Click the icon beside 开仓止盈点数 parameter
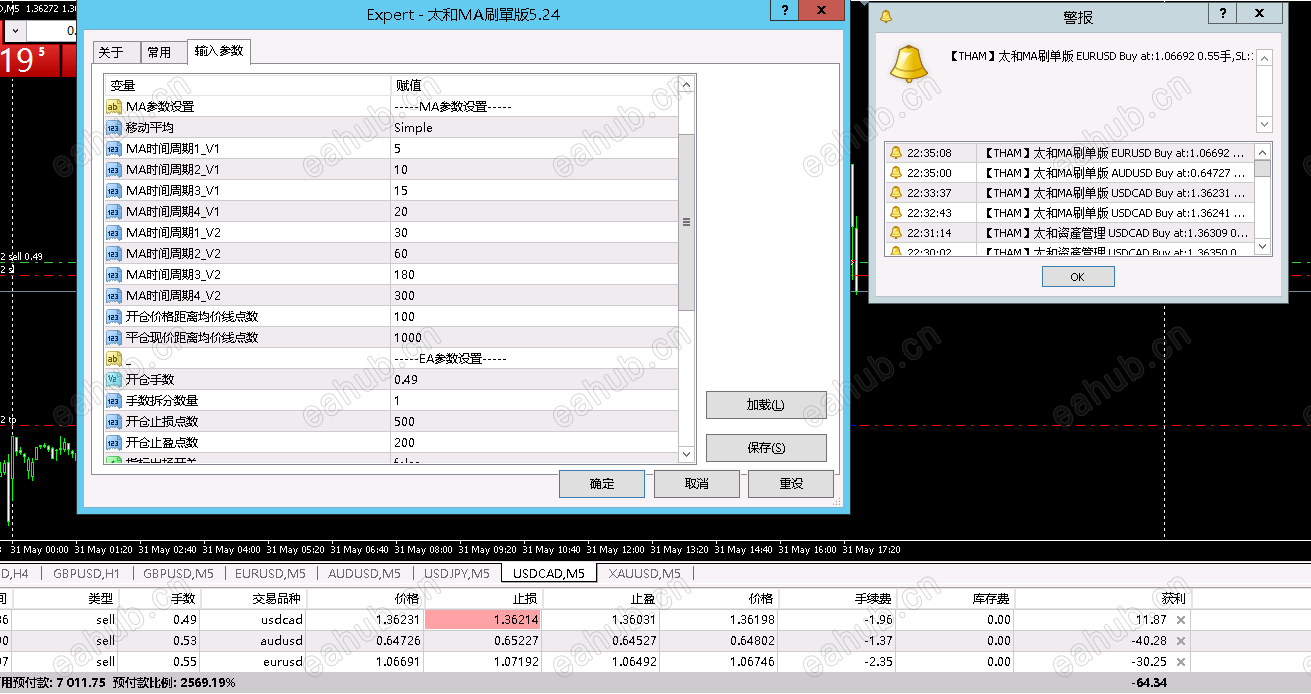This screenshot has height=694, width=1311. tap(114, 443)
